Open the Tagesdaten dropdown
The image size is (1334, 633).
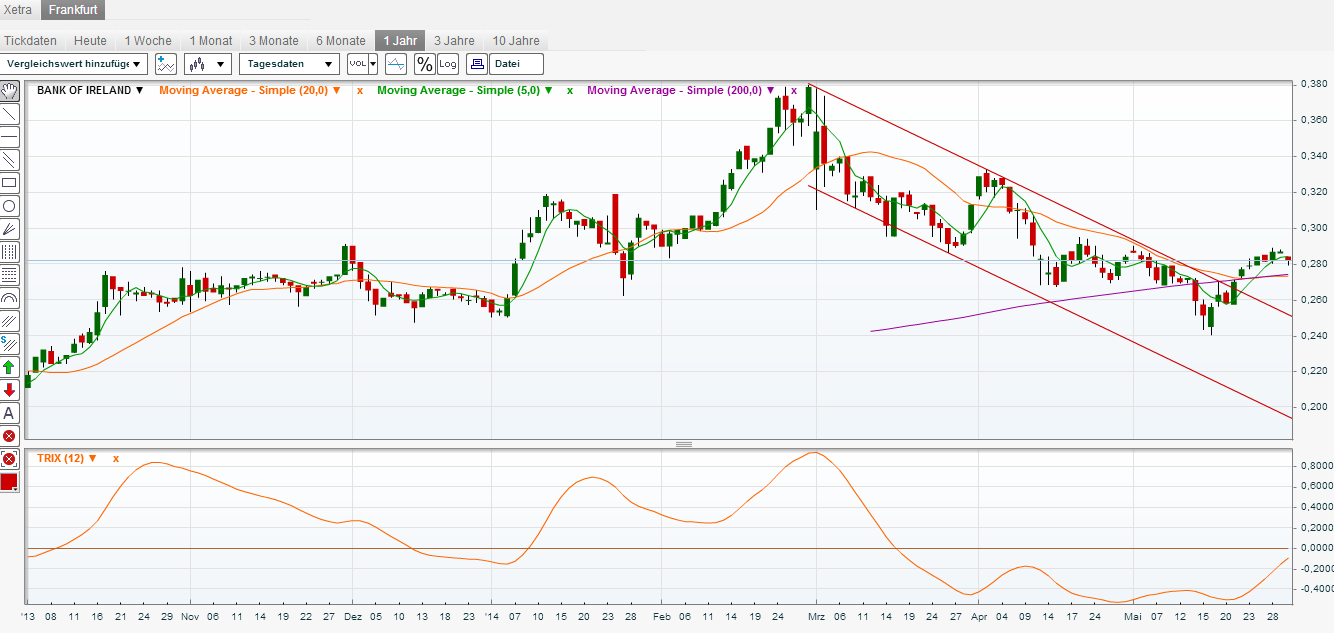(x=288, y=63)
